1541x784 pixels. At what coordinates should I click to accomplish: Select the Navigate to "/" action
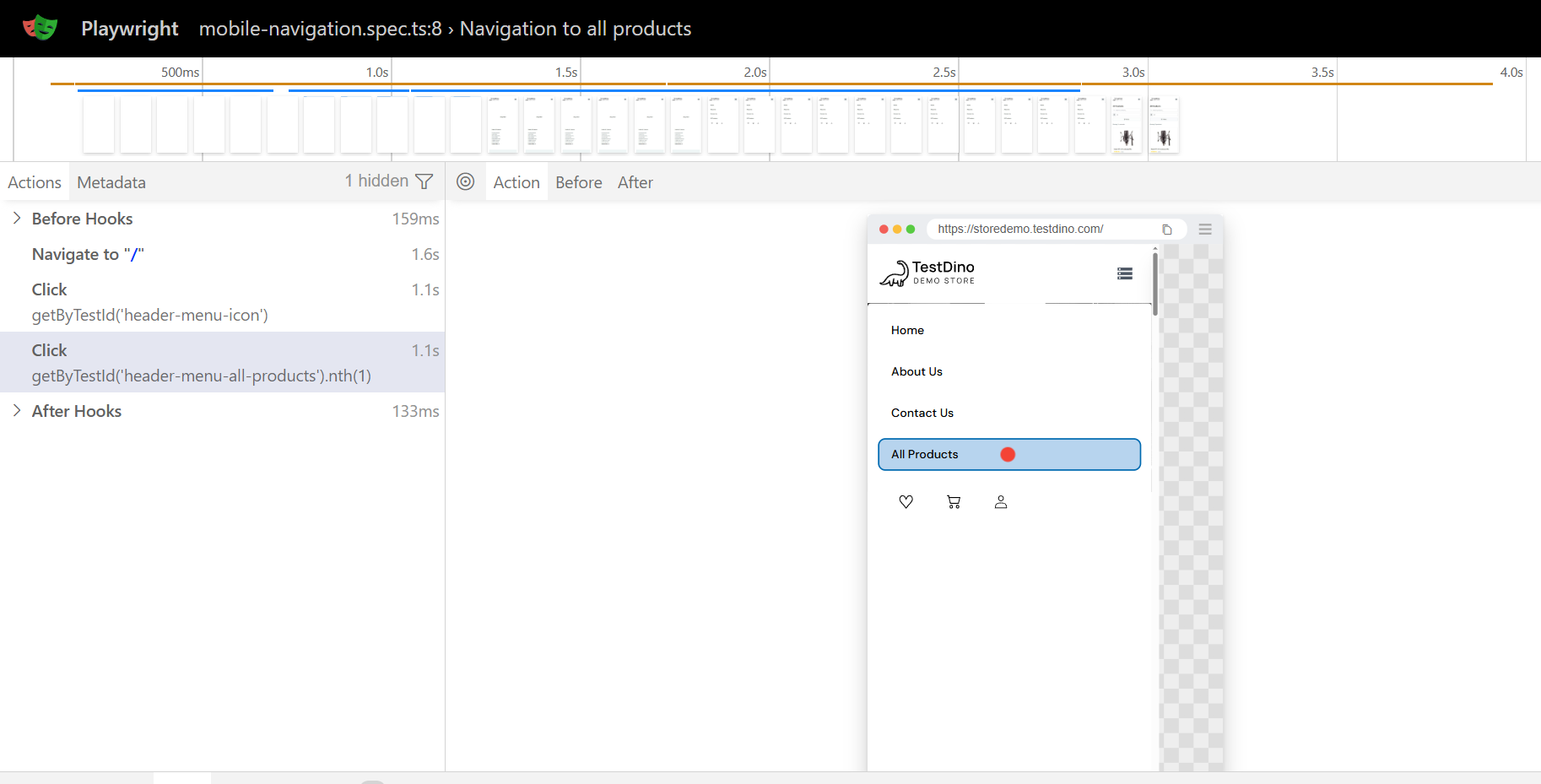click(88, 254)
